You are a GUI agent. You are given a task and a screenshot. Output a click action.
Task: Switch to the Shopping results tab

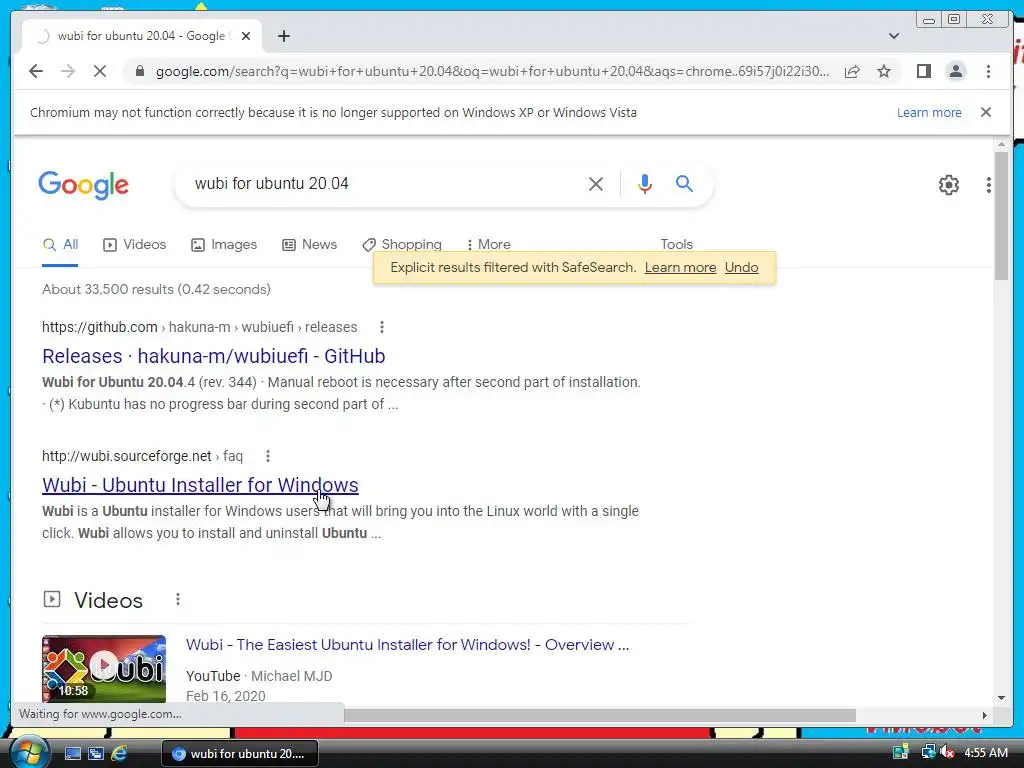pos(402,245)
